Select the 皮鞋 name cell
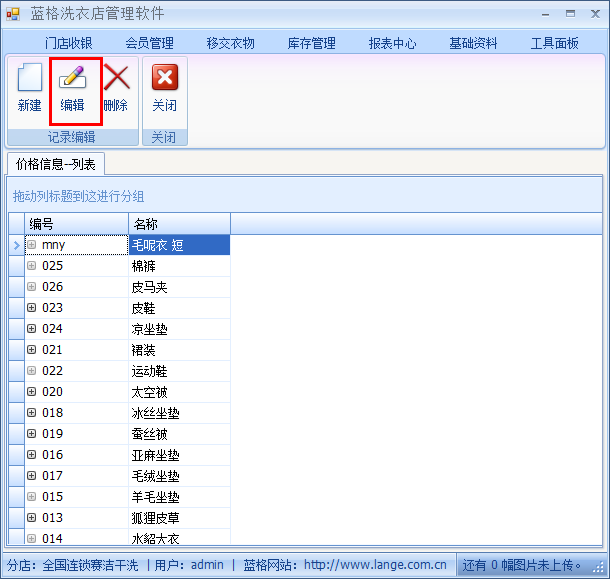 (x=179, y=308)
